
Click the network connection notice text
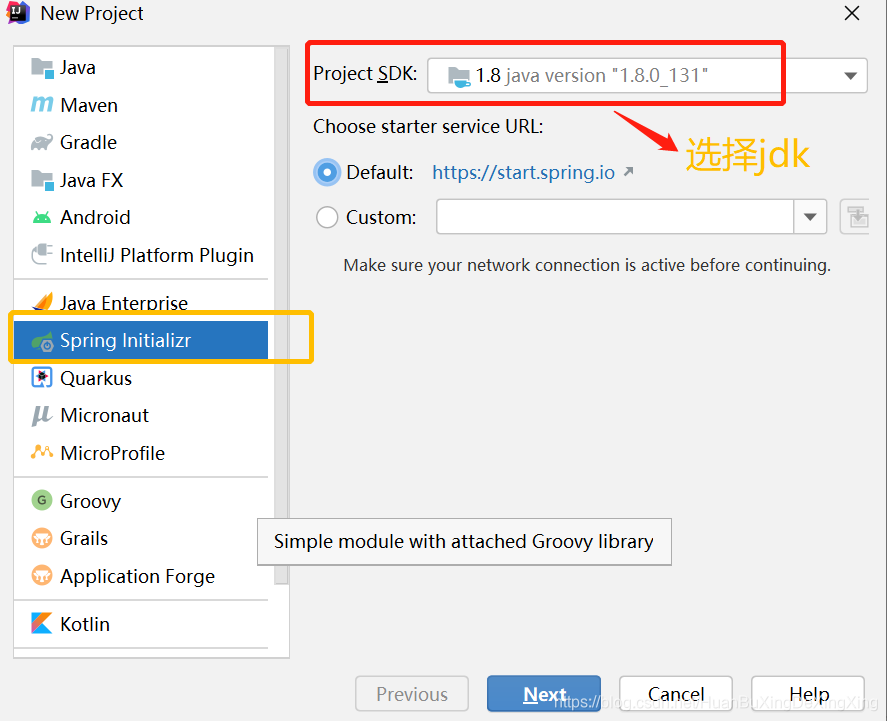[x=587, y=265]
